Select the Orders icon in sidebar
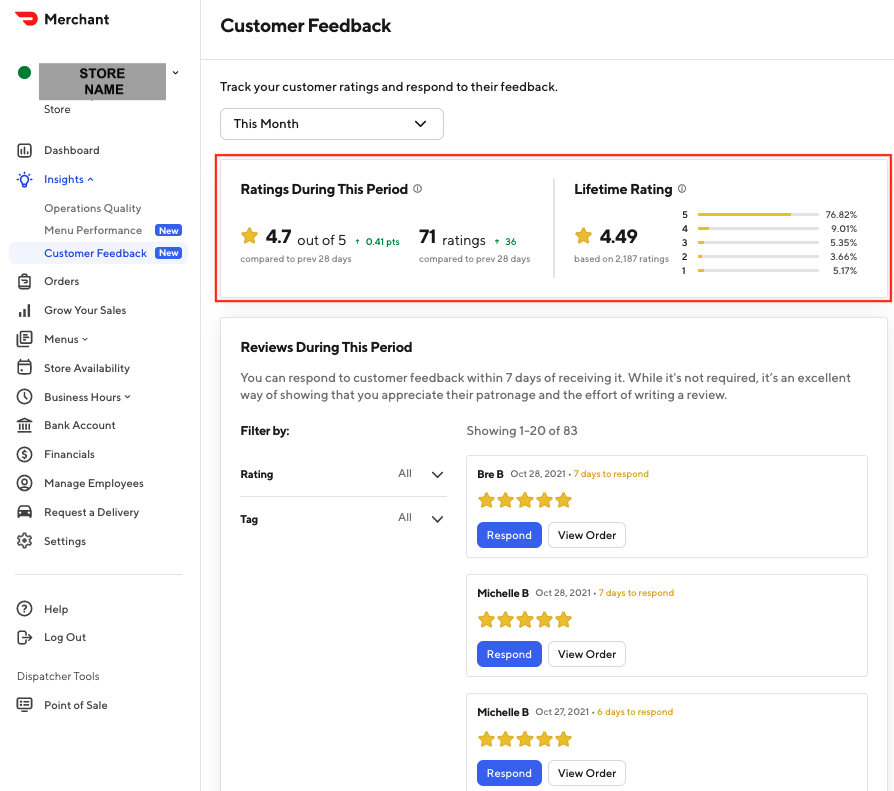 (x=24, y=281)
